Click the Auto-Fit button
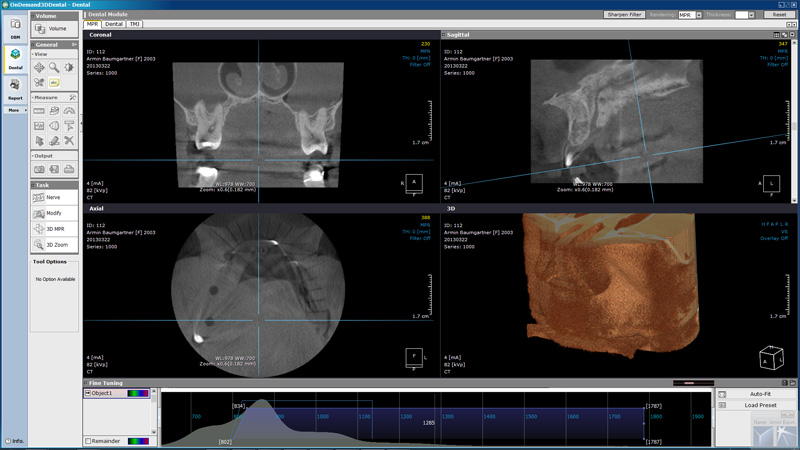Image resolution: width=800 pixels, height=450 pixels. click(x=759, y=394)
